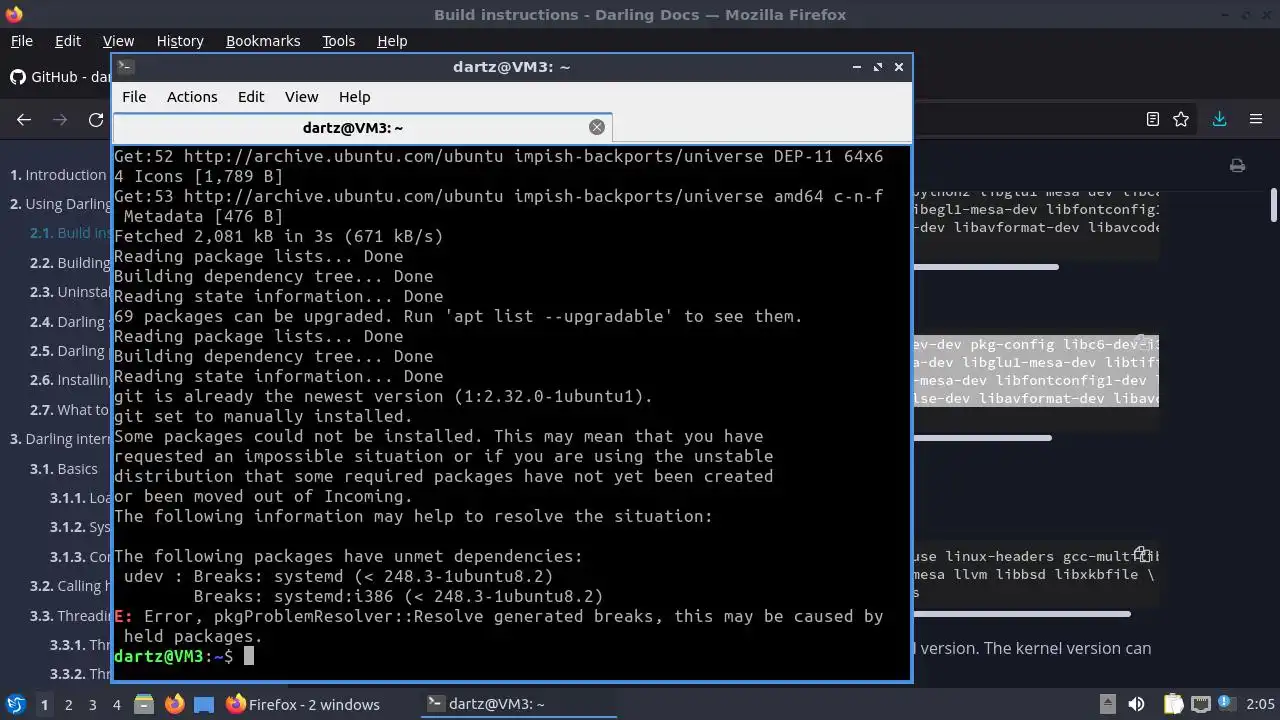Click the page vertical scrollbar in Firefox
The image size is (1280, 720).
(x=1274, y=205)
